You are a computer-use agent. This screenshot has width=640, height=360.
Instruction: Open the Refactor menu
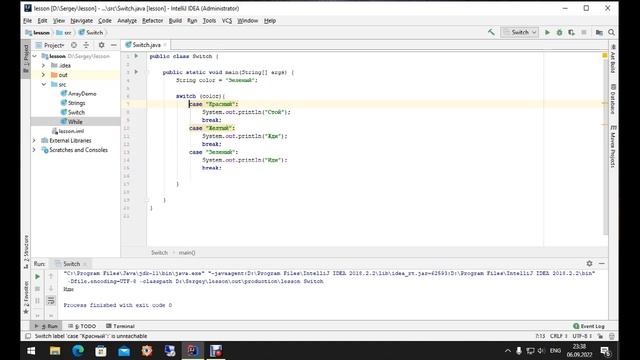point(152,20)
